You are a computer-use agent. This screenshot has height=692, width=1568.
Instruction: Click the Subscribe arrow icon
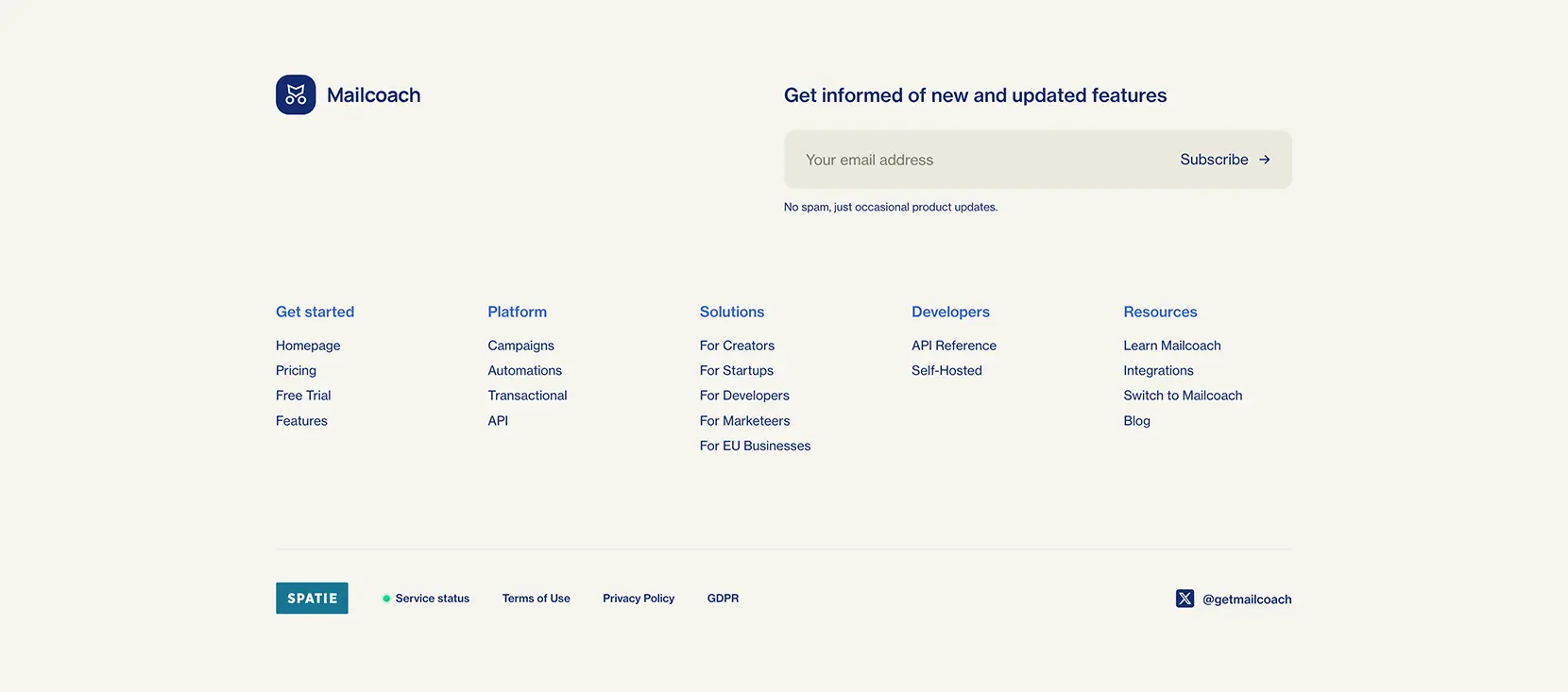click(1264, 160)
